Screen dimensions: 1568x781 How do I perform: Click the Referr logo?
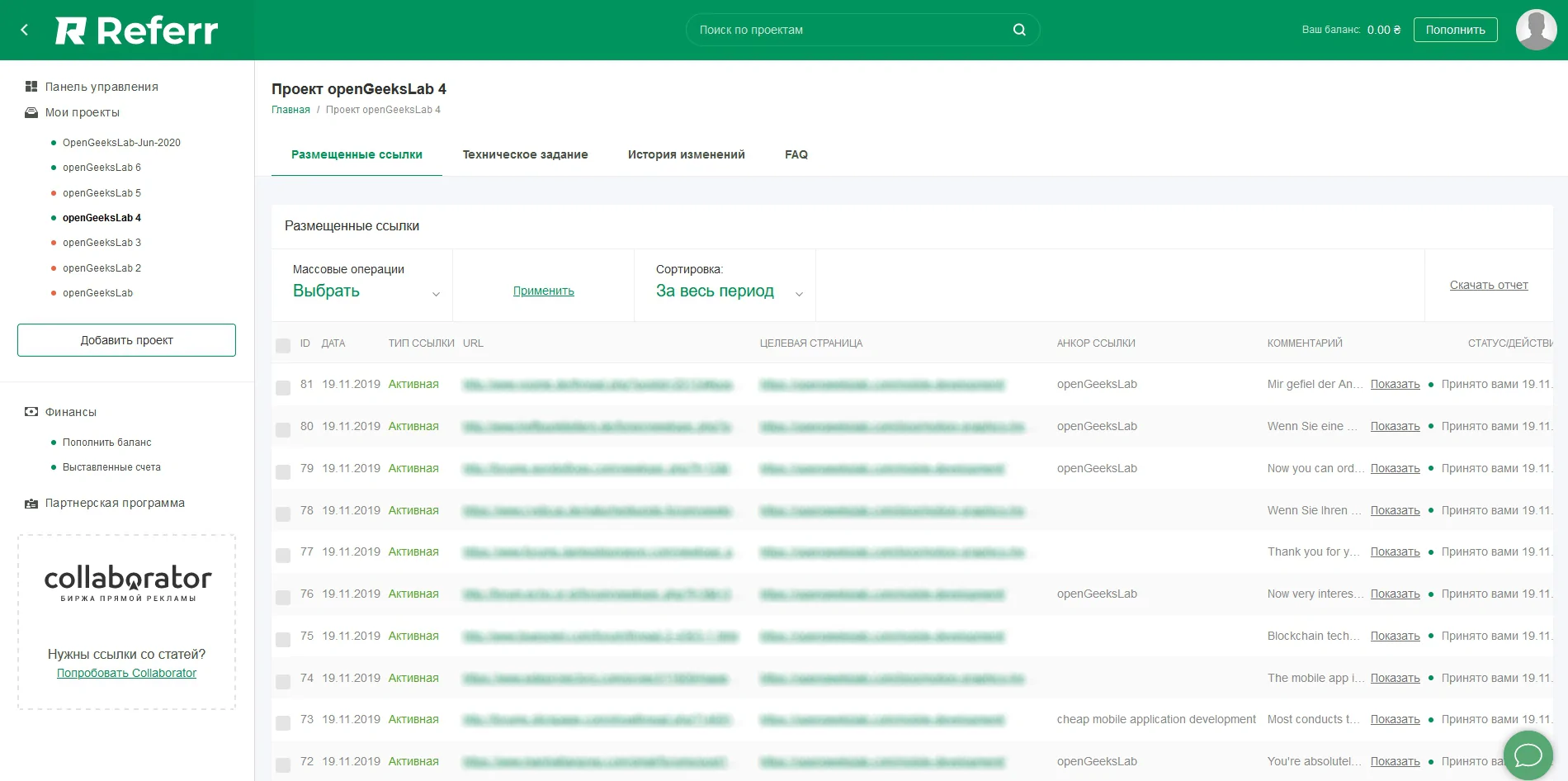tap(137, 31)
